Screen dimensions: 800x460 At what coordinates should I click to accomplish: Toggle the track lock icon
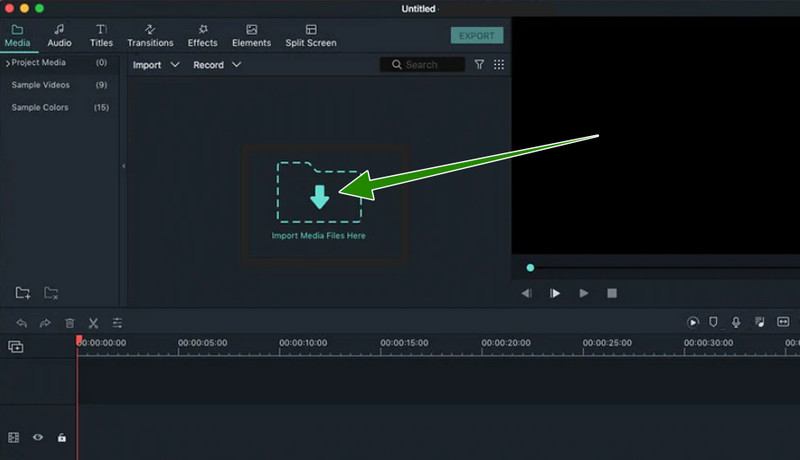pos(62,437)
